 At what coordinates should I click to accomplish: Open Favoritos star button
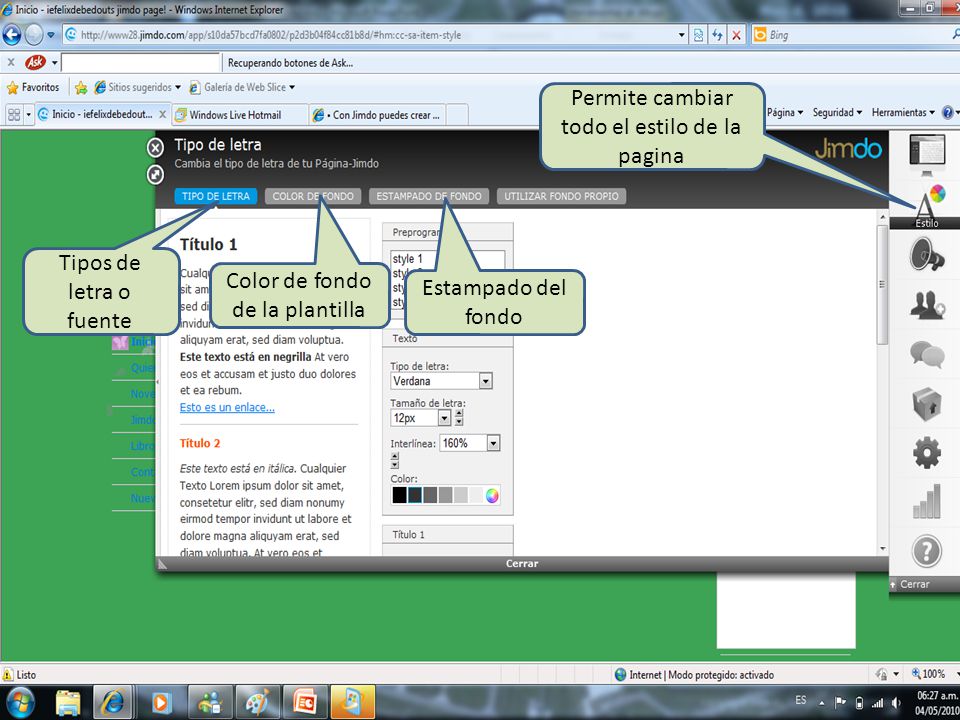[33, 87]
